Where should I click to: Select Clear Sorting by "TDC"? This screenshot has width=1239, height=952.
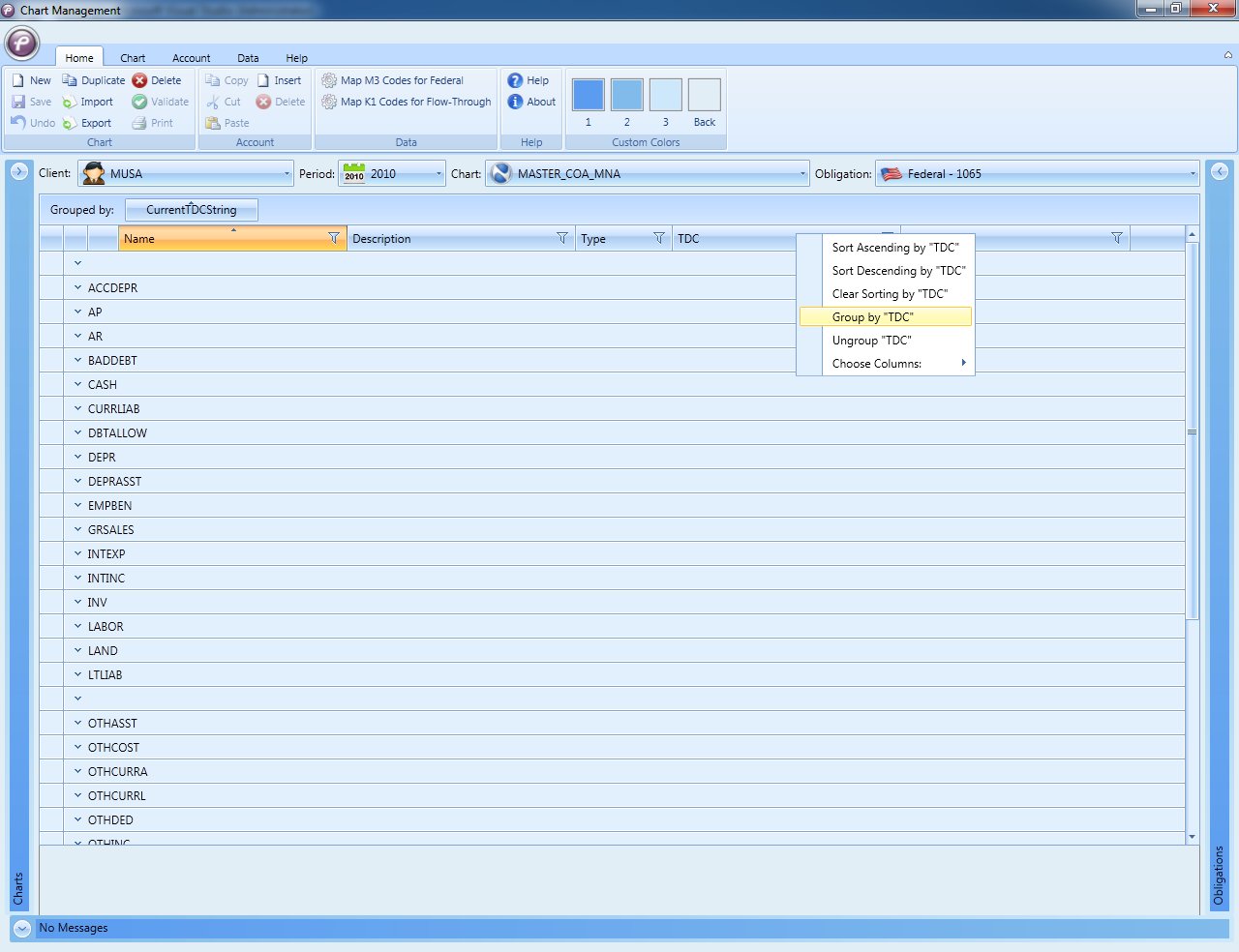tap(886, 294)
